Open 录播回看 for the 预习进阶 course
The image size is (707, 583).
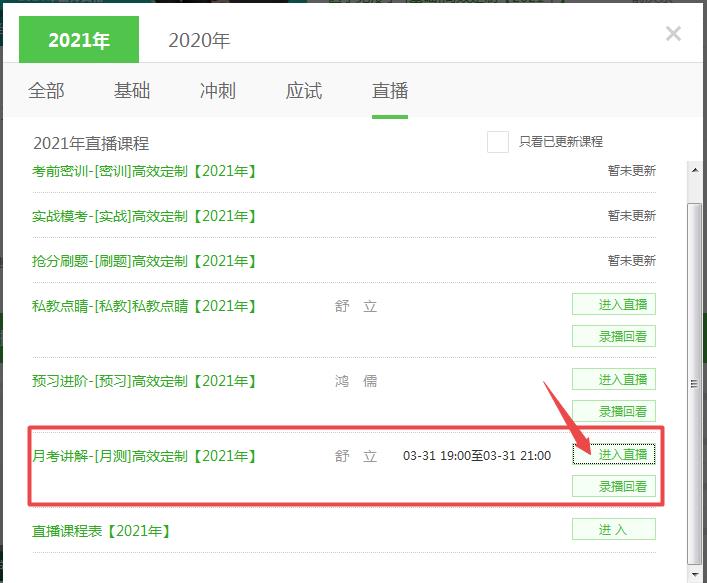[614, 411]
